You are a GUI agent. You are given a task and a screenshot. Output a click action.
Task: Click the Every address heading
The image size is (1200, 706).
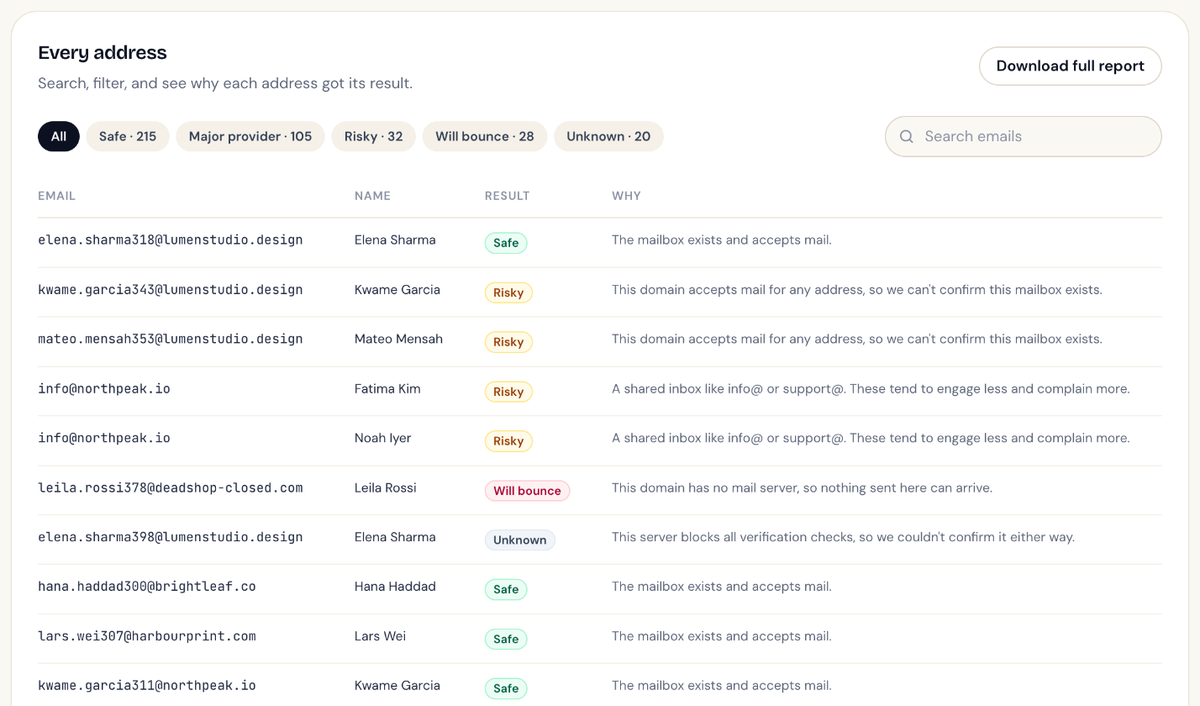[102, 53]
